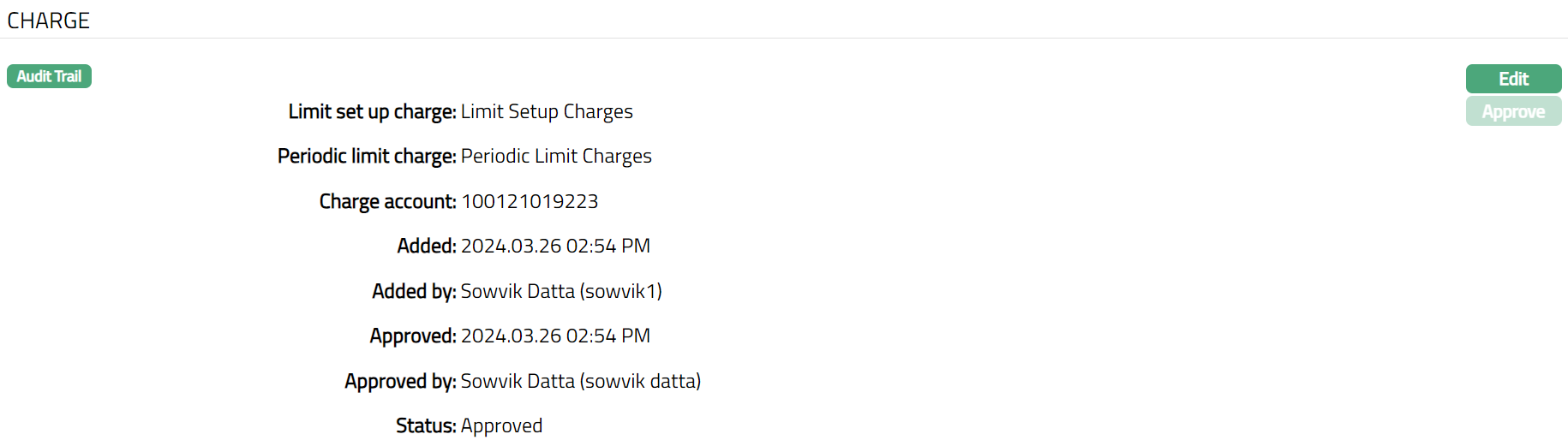Click the Edit button

(x=1513, y=79)
